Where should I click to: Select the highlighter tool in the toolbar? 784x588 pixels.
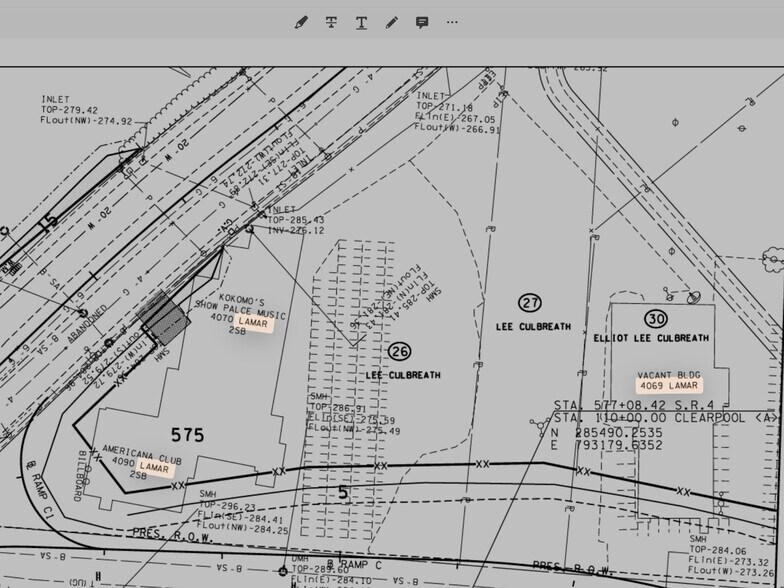pos(301,22)
